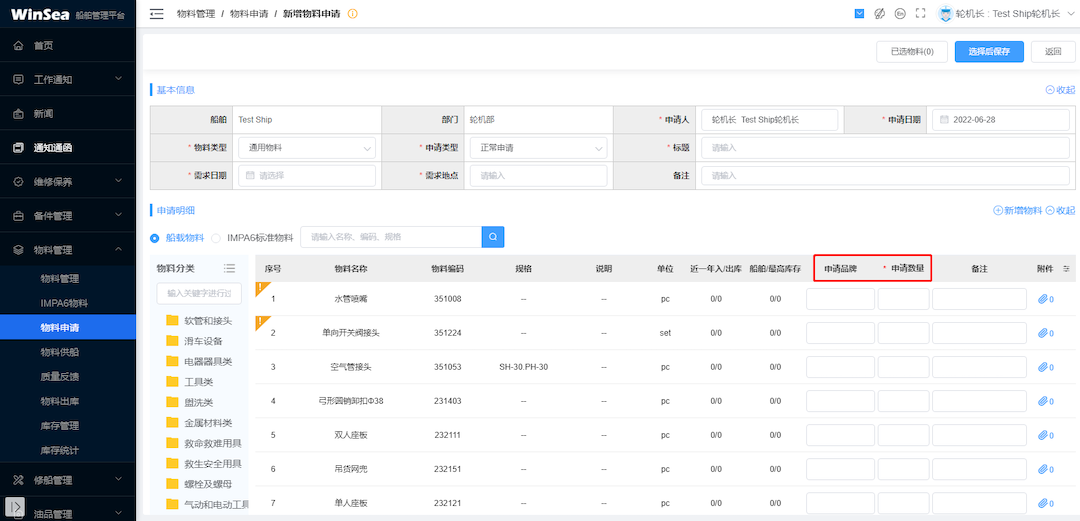Toggle the fullscreen icon in header
Image resolution: width=1080 pixels, height=521 pixels.
[x=920, y=14]
